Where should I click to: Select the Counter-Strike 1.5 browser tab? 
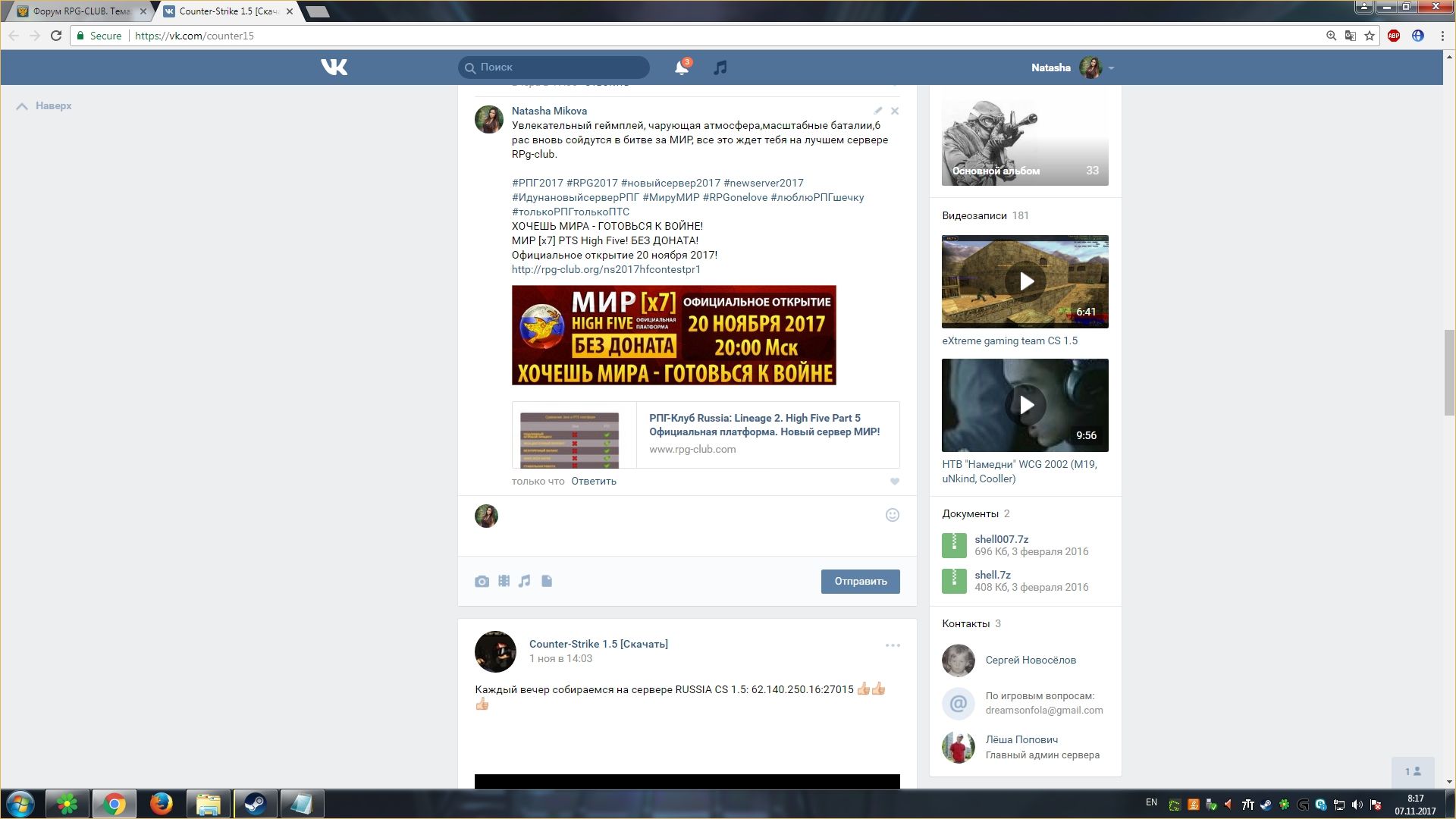tap(227, 11)
